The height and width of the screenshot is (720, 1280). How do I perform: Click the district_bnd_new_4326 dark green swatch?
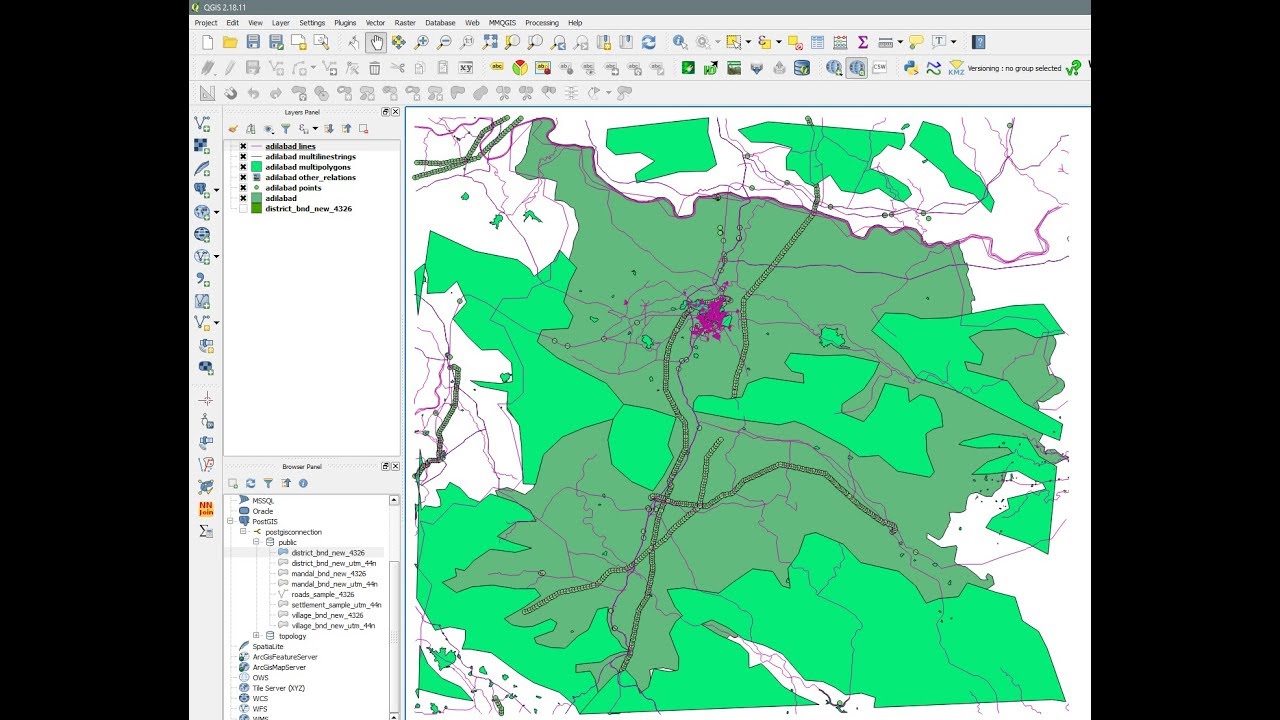point(257,209)
